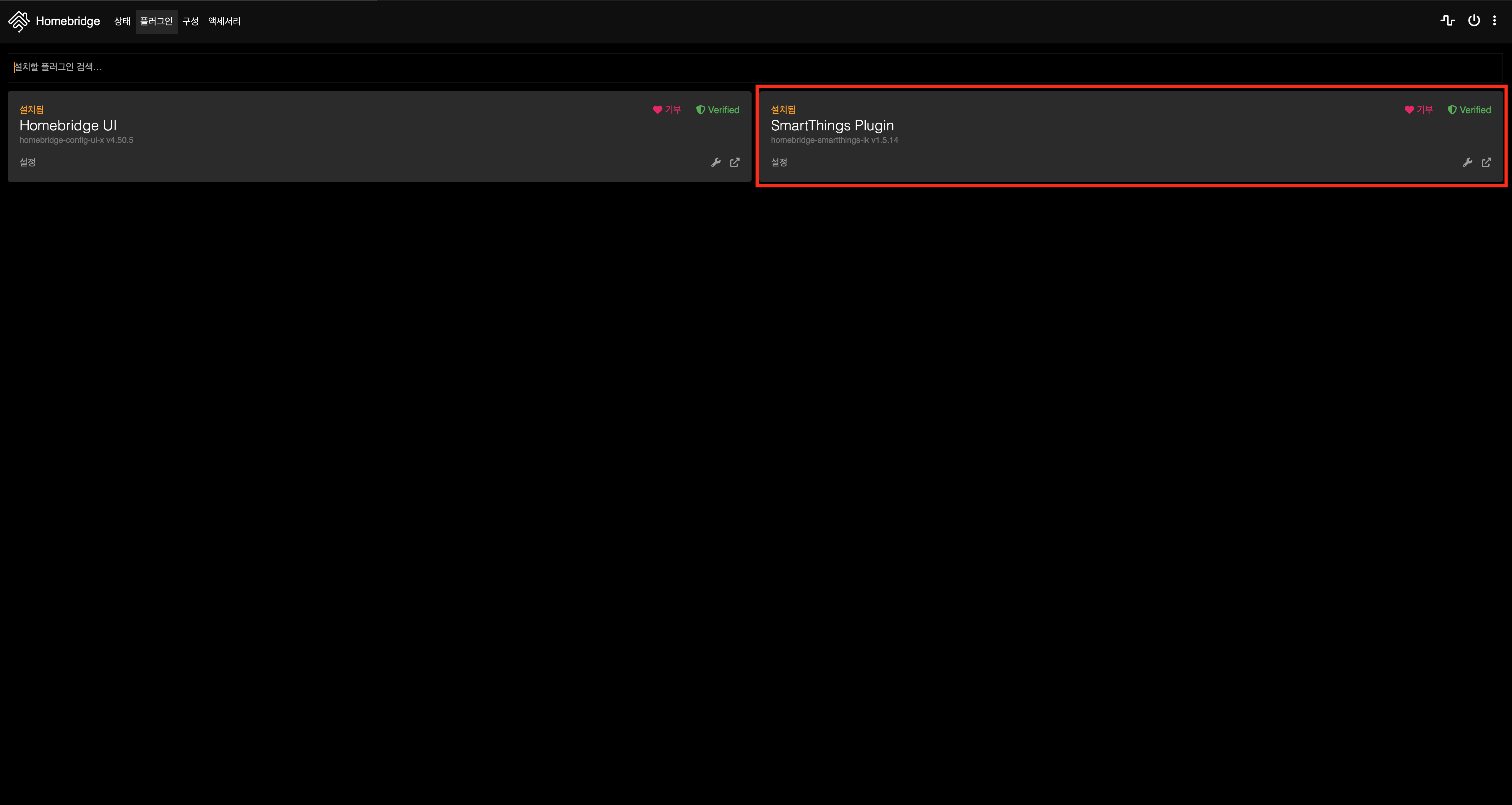
Task: Open external link icon on SmartThings Plugin
Action: click(x=1486, y=163)
